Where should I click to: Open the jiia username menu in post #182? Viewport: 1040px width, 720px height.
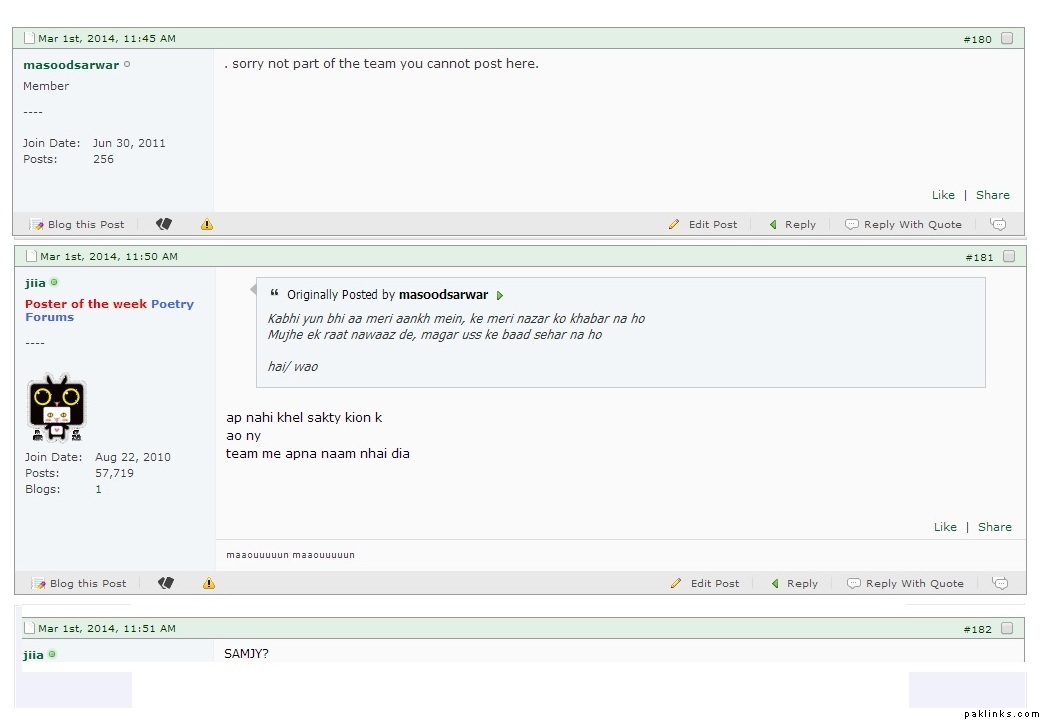[x=33, y=655]
